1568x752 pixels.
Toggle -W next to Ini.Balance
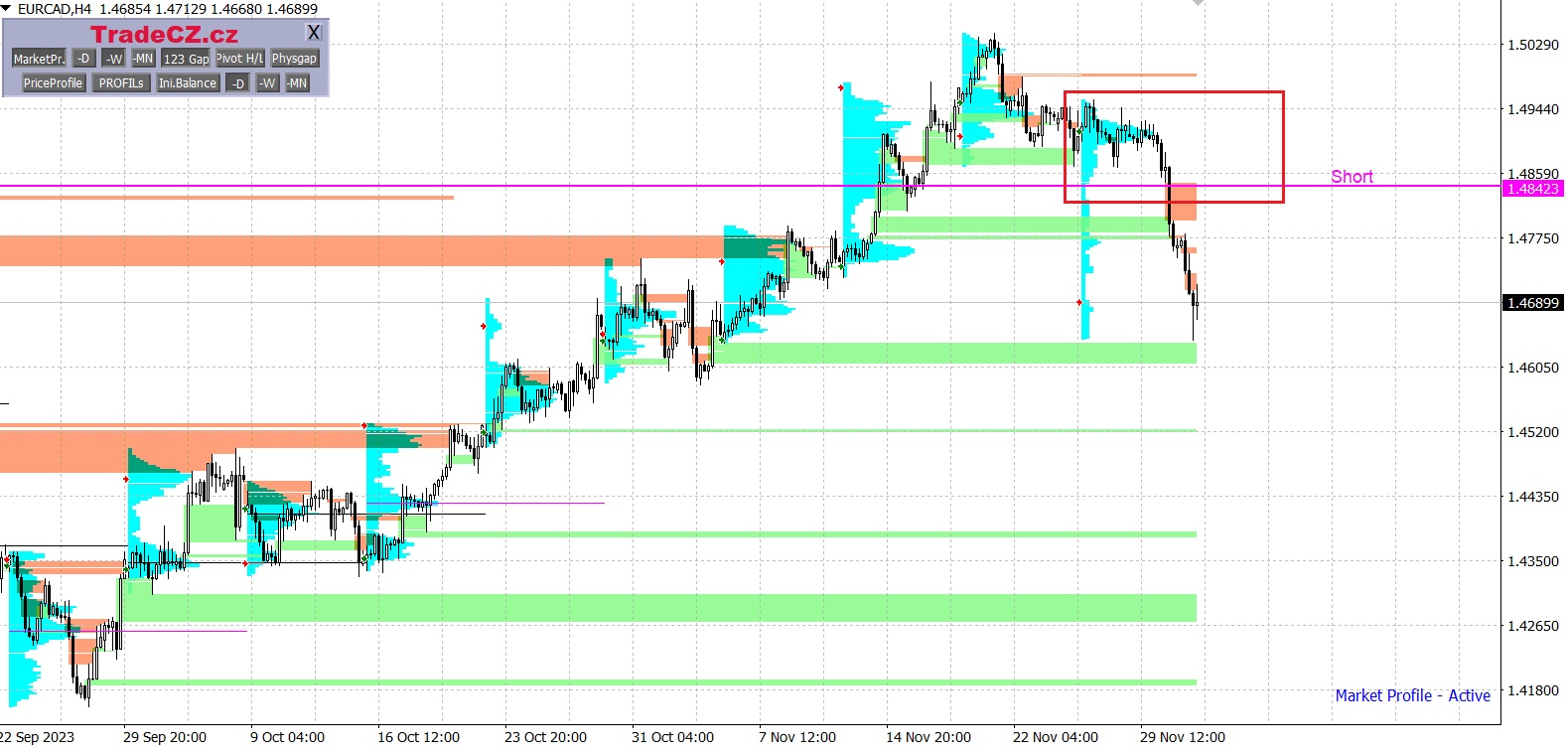tap(267, 83)
